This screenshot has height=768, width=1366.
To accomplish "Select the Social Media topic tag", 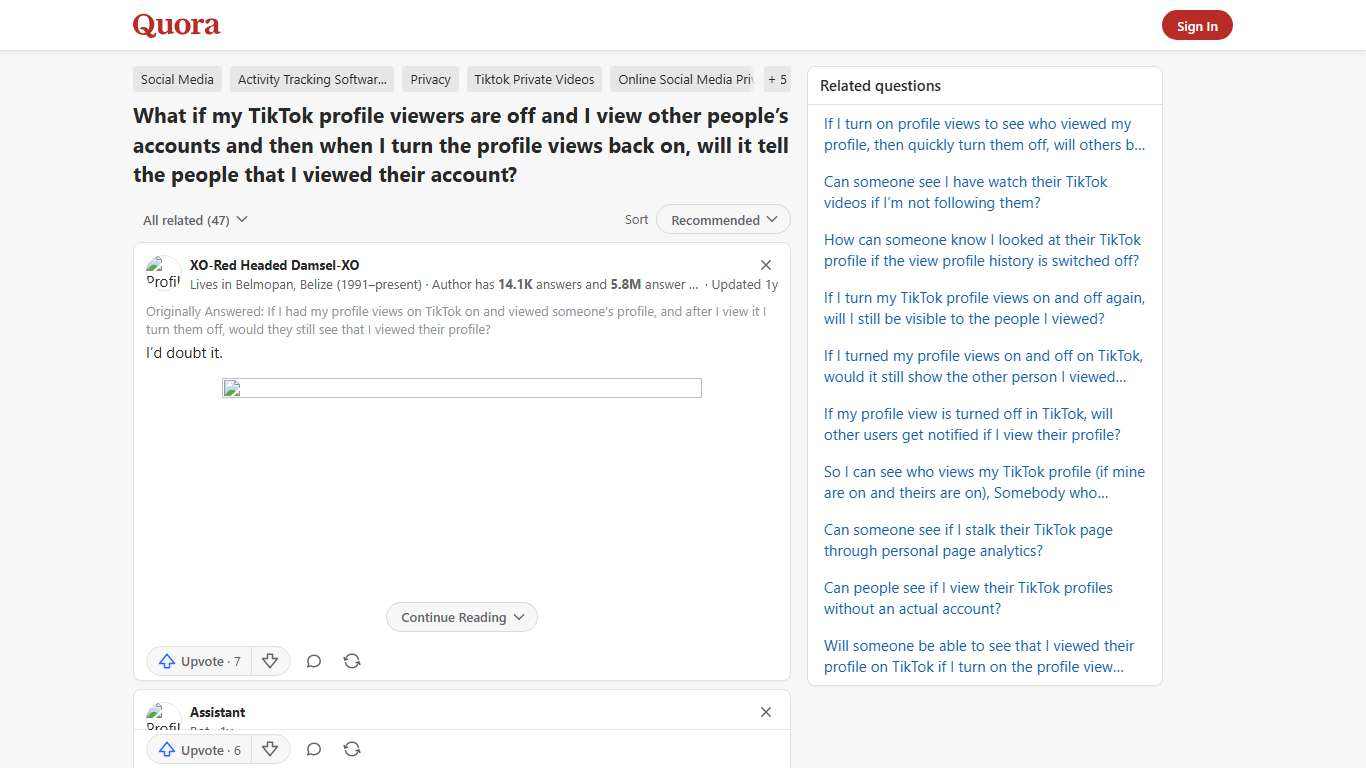I will [x=177, y=79].
